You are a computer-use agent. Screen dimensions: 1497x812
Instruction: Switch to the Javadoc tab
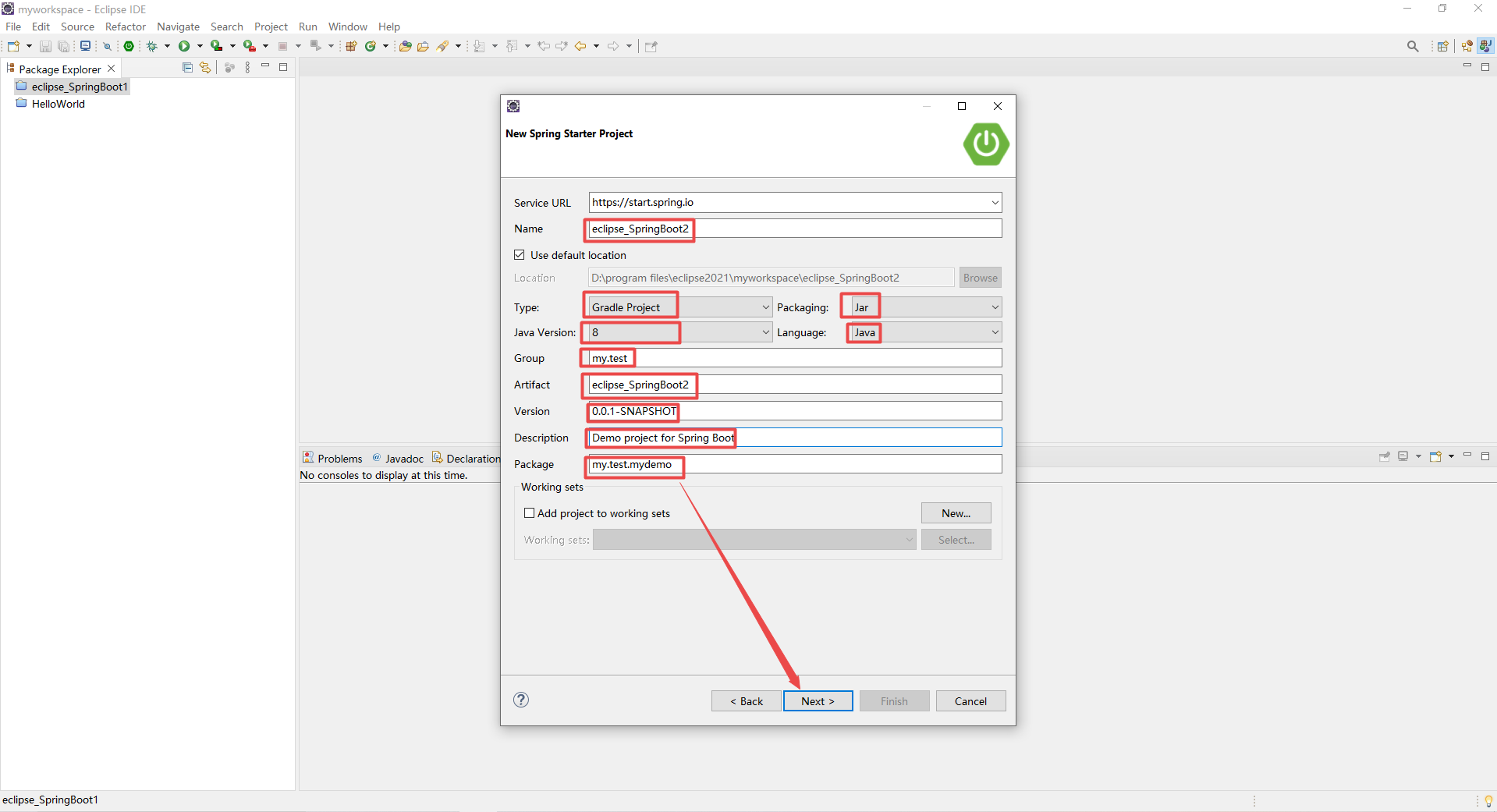(x=398, y=459)
